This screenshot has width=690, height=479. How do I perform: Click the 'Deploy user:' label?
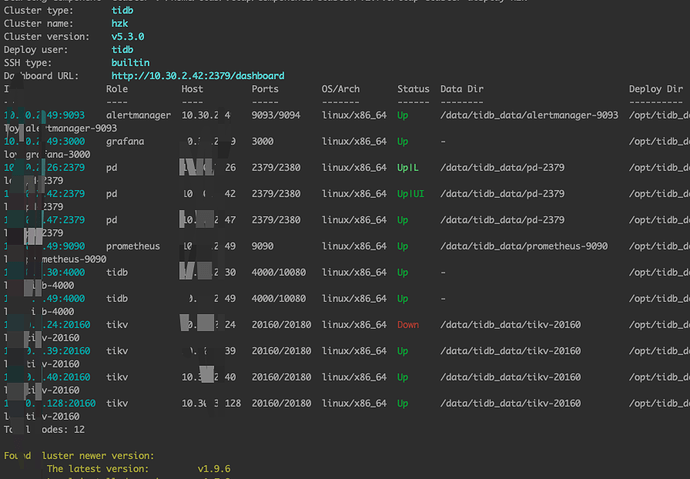pyautogui.click(x=36, y=50)
